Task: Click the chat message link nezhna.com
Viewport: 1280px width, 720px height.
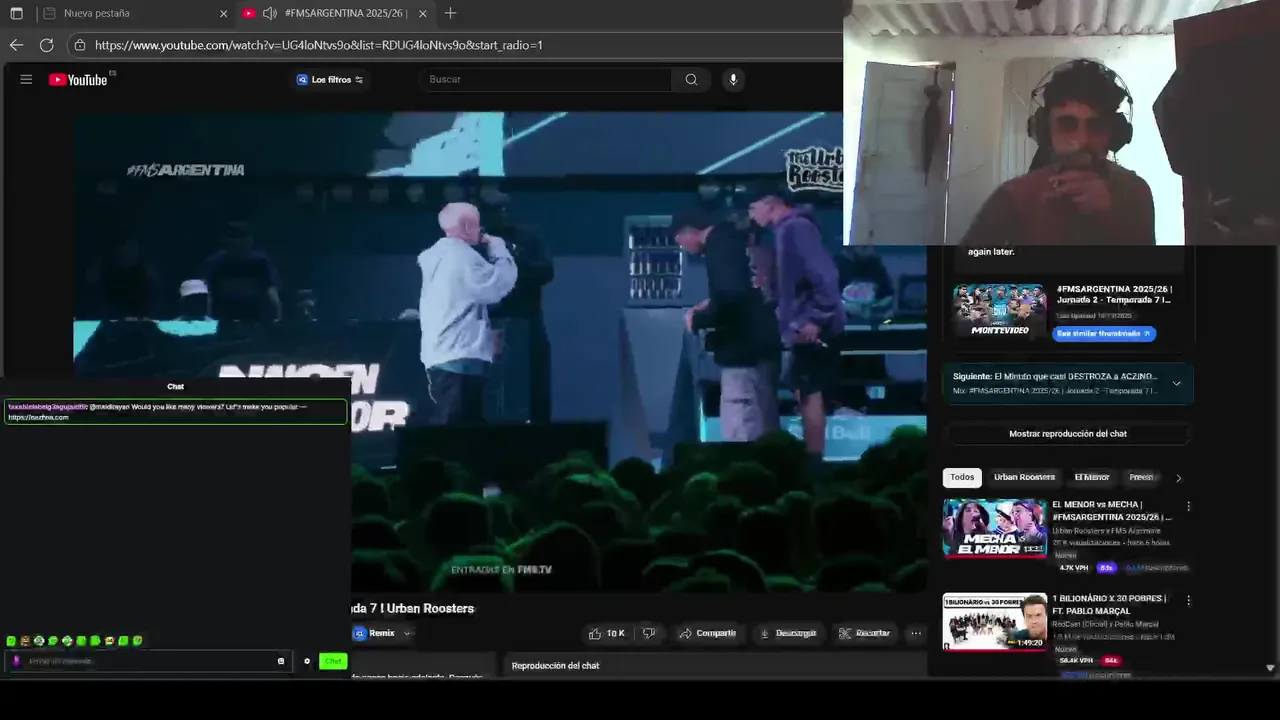Action: [x=39, y=417]
